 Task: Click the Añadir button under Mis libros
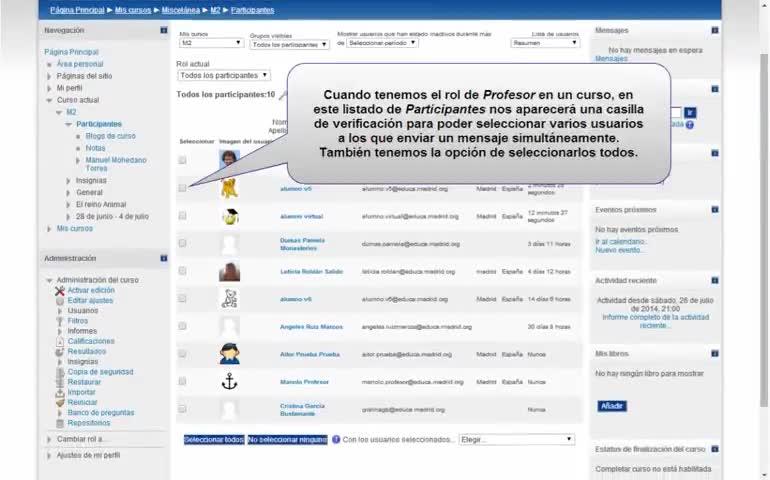pyautogui.click(x=612, y=406)
